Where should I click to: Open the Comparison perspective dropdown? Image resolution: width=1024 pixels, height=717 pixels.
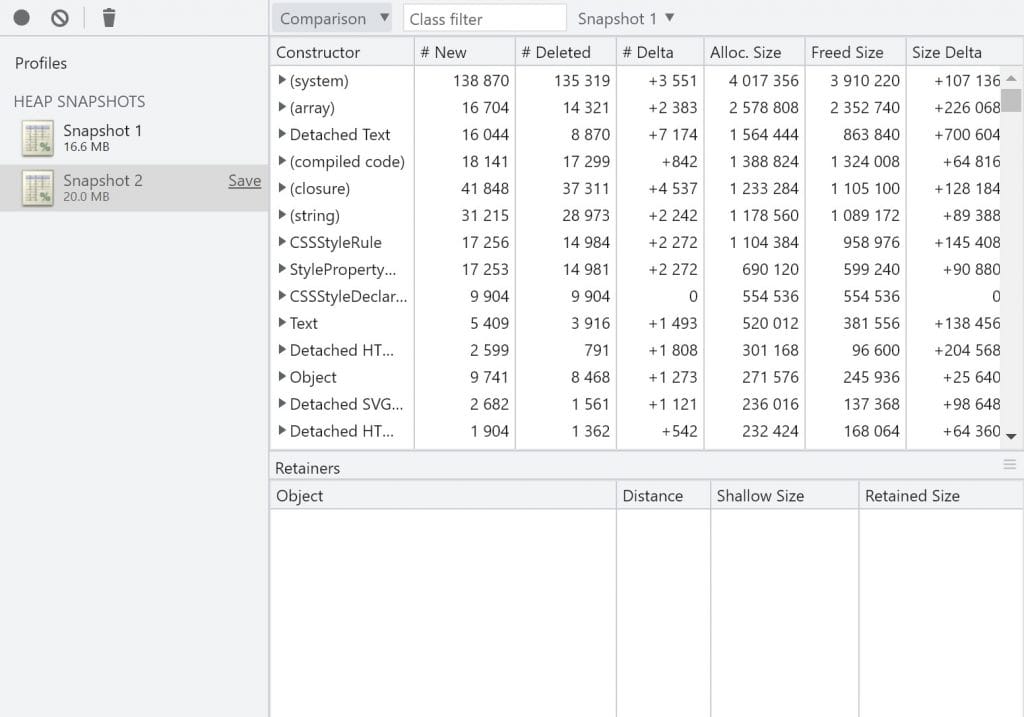[332, 17]
